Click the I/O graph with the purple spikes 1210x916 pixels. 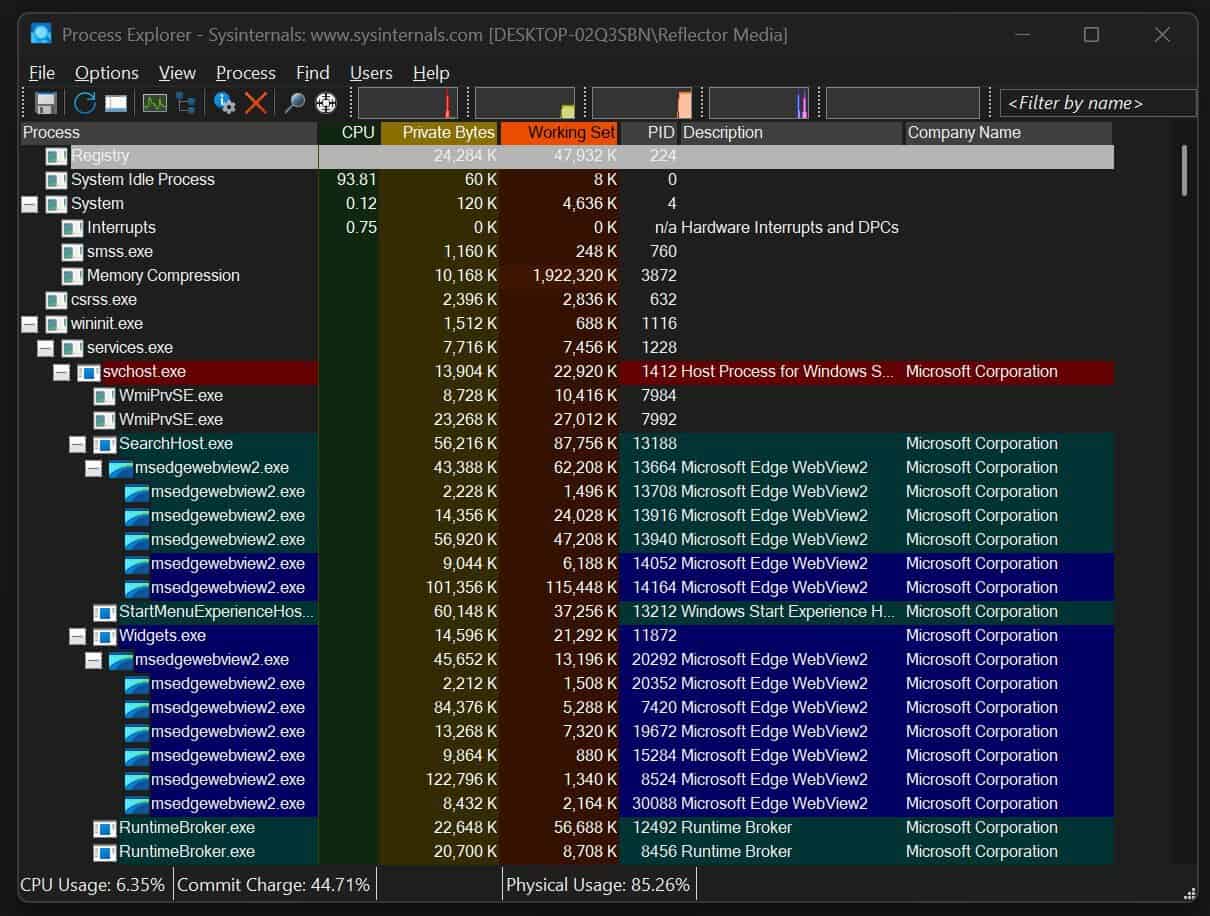point(759,103)
